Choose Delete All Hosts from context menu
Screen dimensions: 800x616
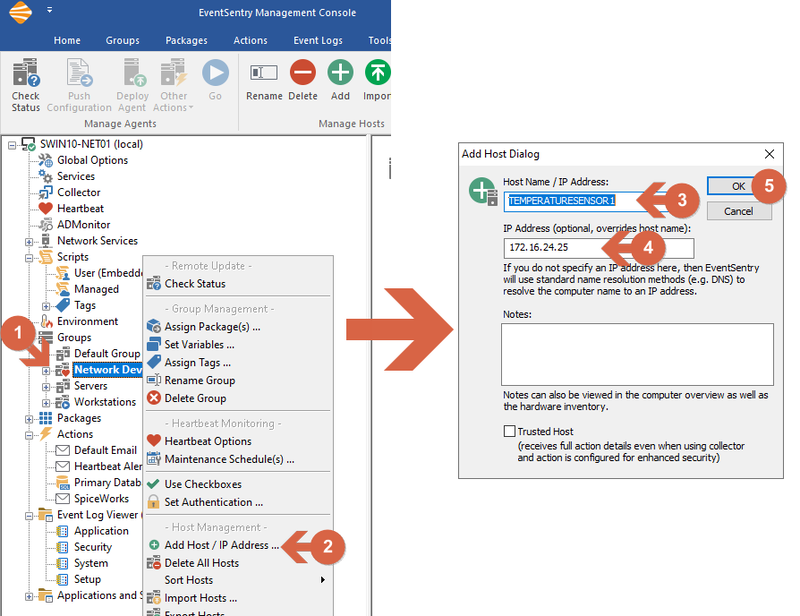(x=202, y=563)
